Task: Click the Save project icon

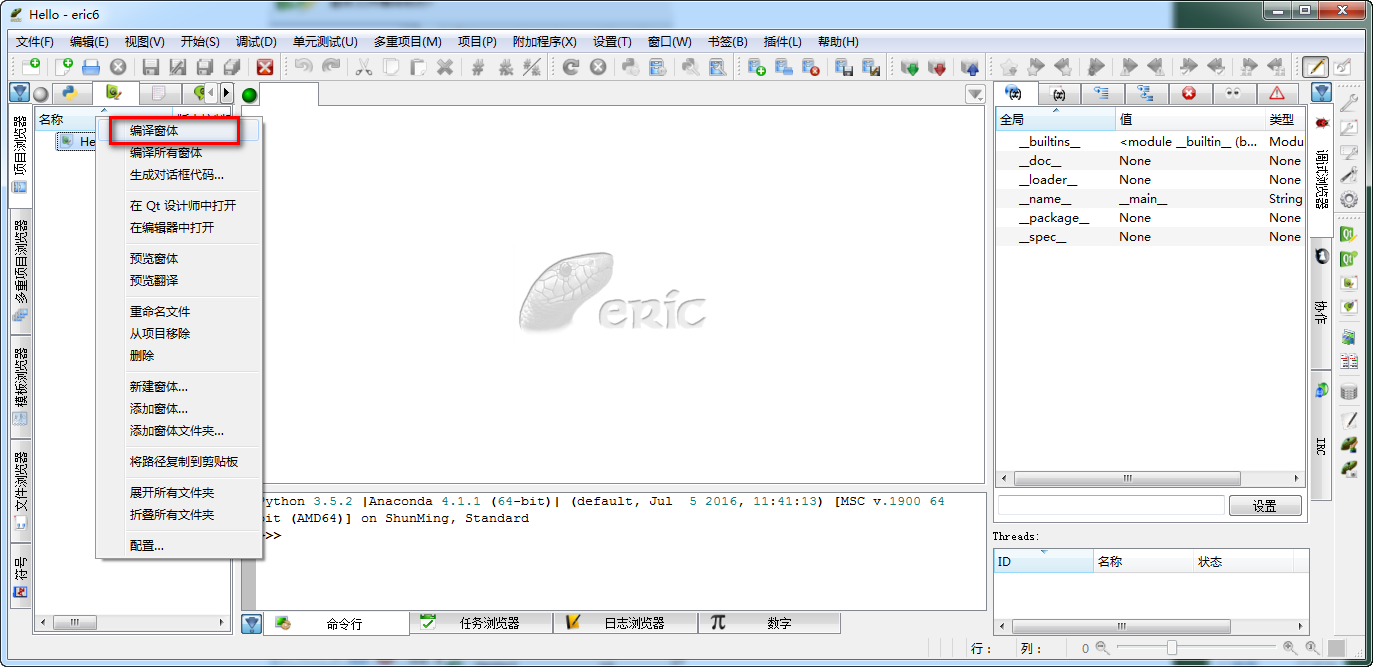Action: (x=843, y=67)
